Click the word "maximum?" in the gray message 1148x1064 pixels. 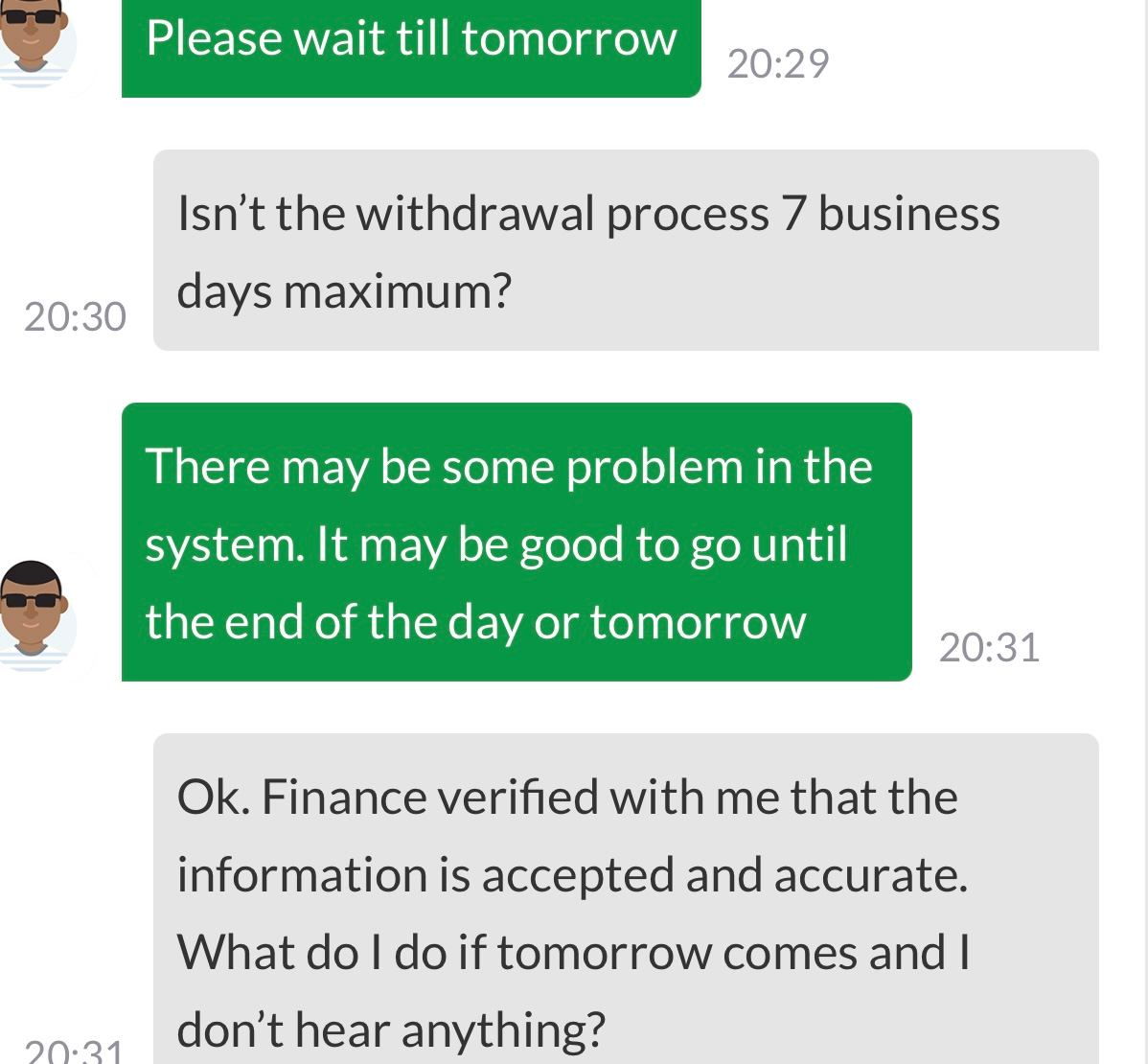point(398,290)
